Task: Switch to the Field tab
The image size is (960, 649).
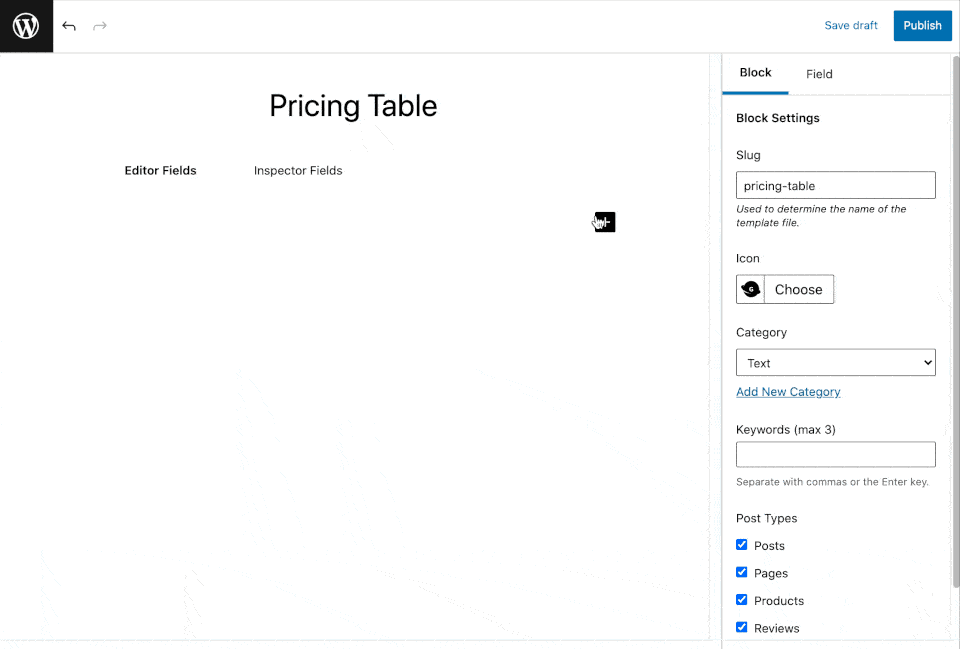Action: (819, 74)
